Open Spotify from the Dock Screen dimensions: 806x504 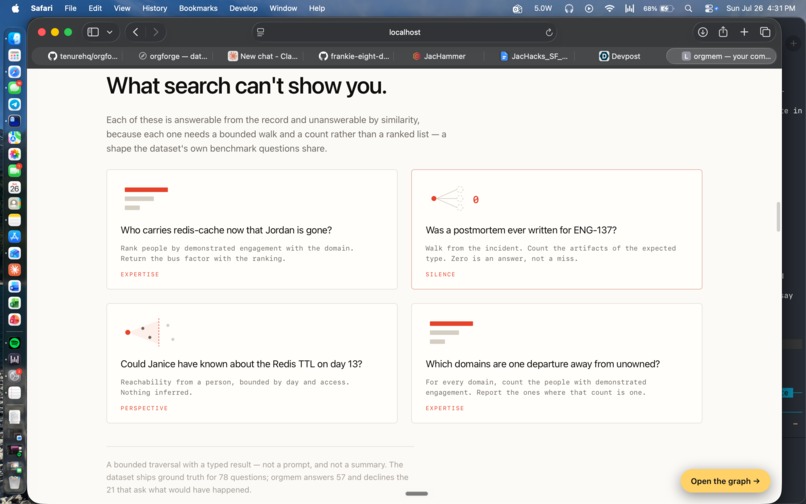[x=14, y=343]
